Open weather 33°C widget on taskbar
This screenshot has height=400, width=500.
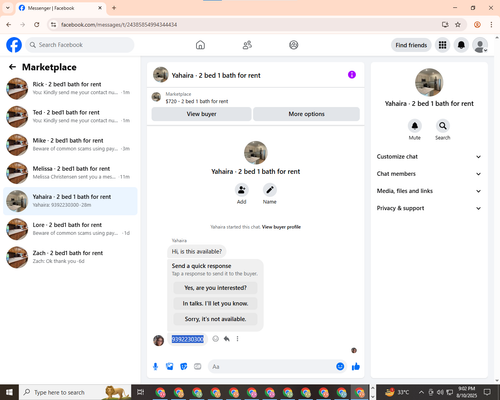[397, 392]
